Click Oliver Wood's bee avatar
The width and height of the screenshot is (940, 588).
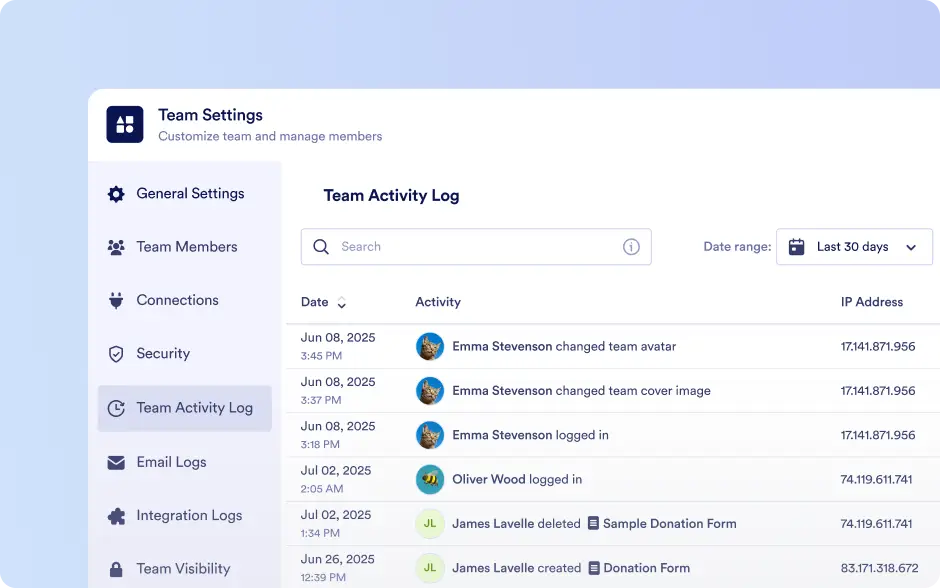(430, 480)
